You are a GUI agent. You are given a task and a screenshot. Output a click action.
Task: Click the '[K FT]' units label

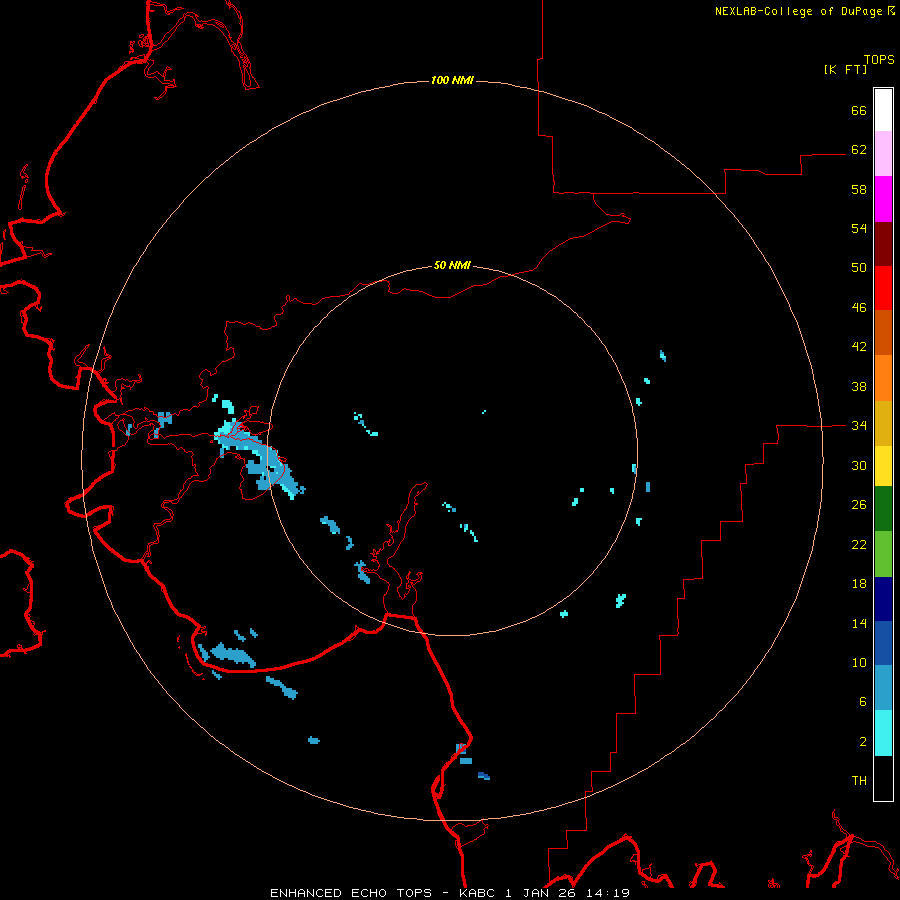(x=845, y=70)
